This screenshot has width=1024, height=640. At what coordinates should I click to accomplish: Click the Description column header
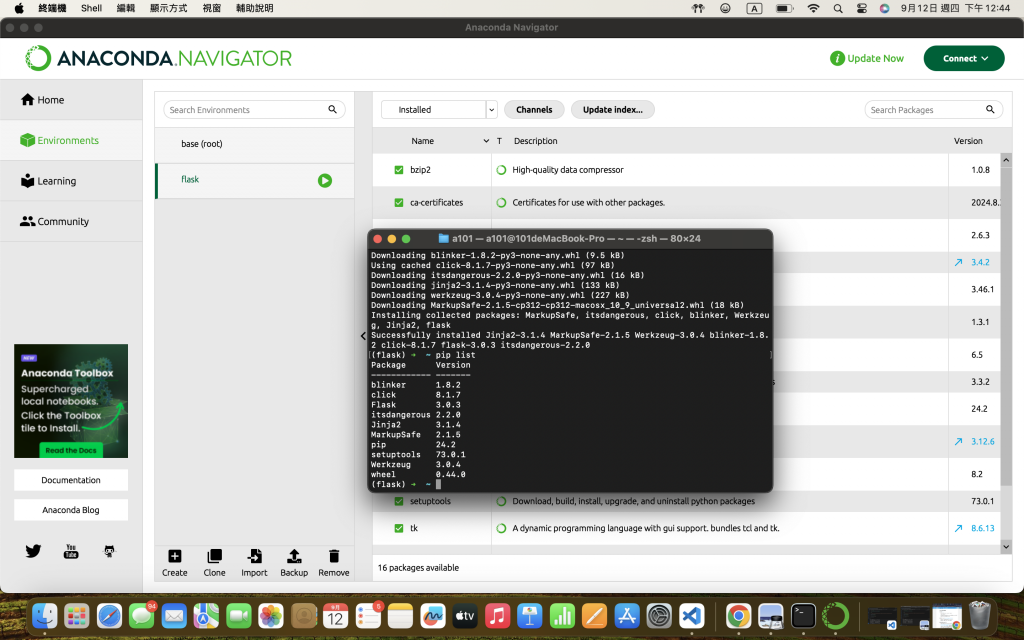536,141
